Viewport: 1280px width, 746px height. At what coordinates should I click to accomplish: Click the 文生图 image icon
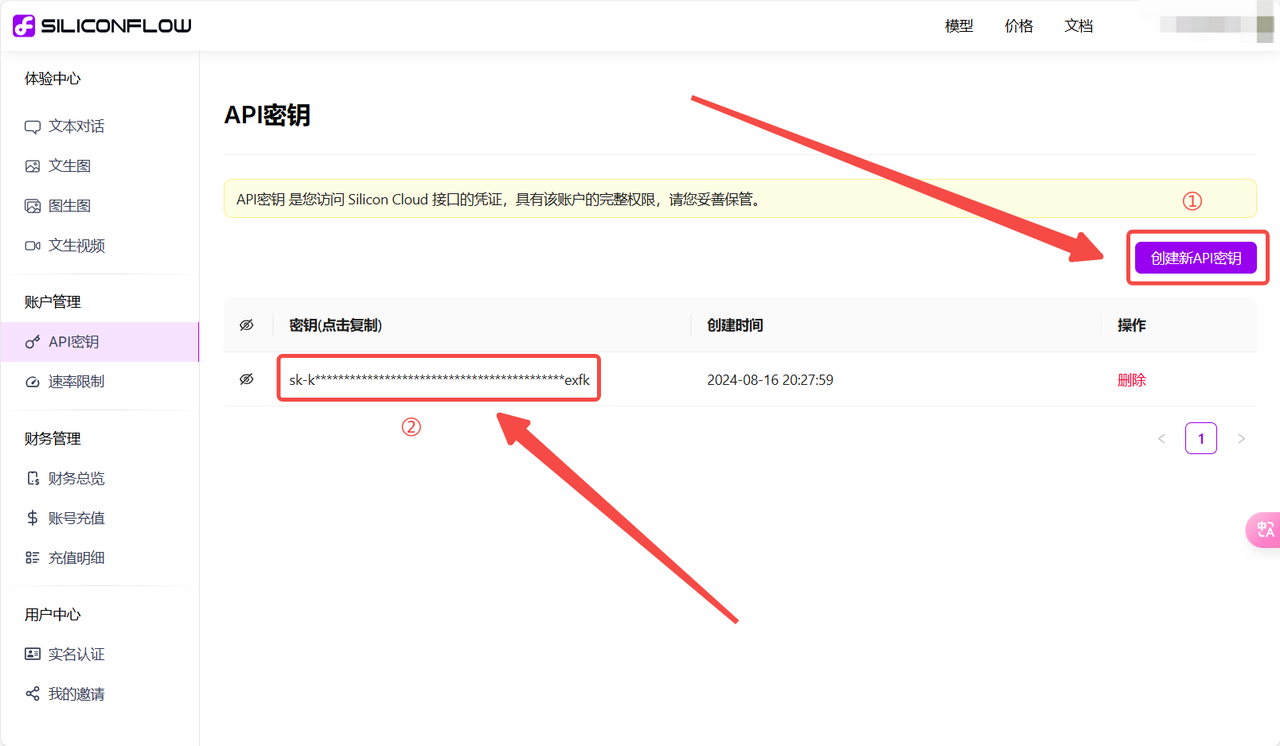[x=32, y=166]
